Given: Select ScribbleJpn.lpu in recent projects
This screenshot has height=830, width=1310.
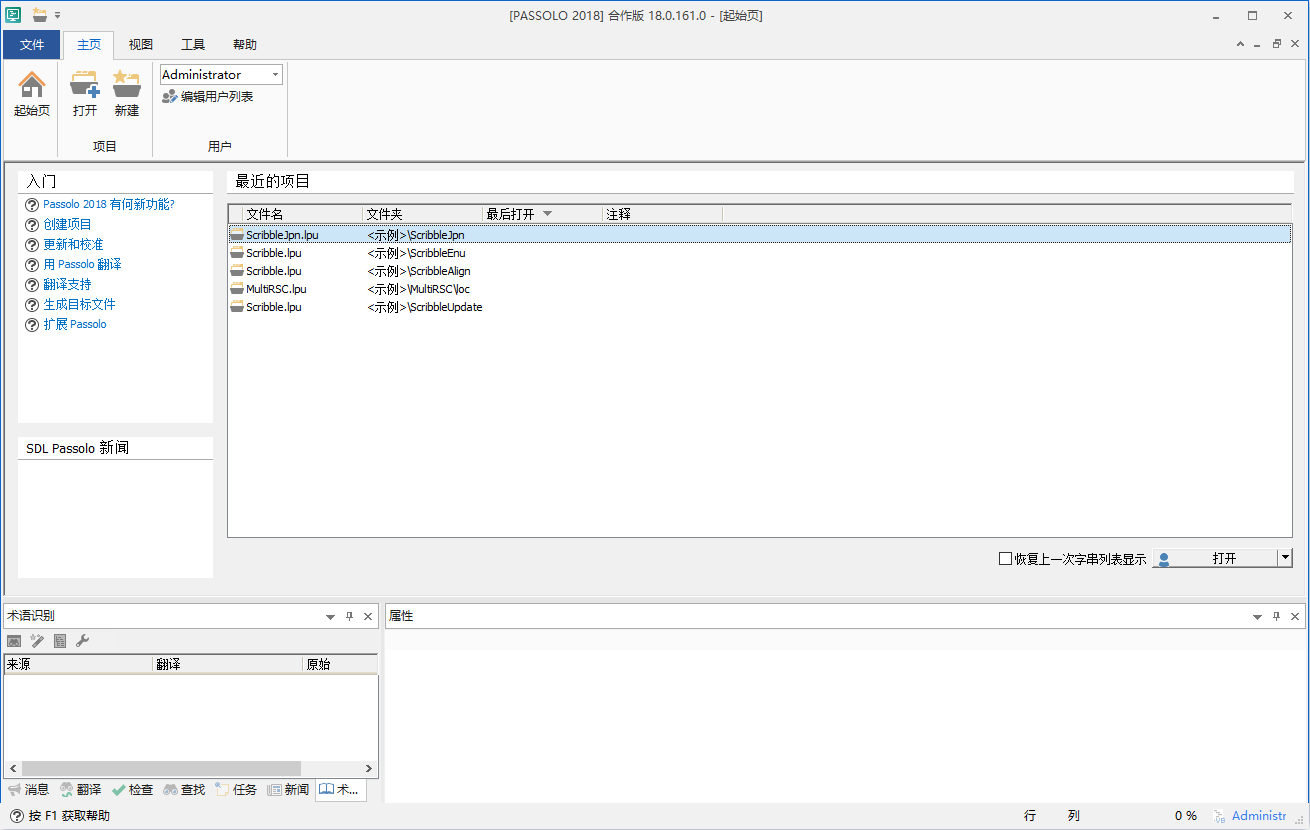Looking at the screenshot, I should pos(759,235).
